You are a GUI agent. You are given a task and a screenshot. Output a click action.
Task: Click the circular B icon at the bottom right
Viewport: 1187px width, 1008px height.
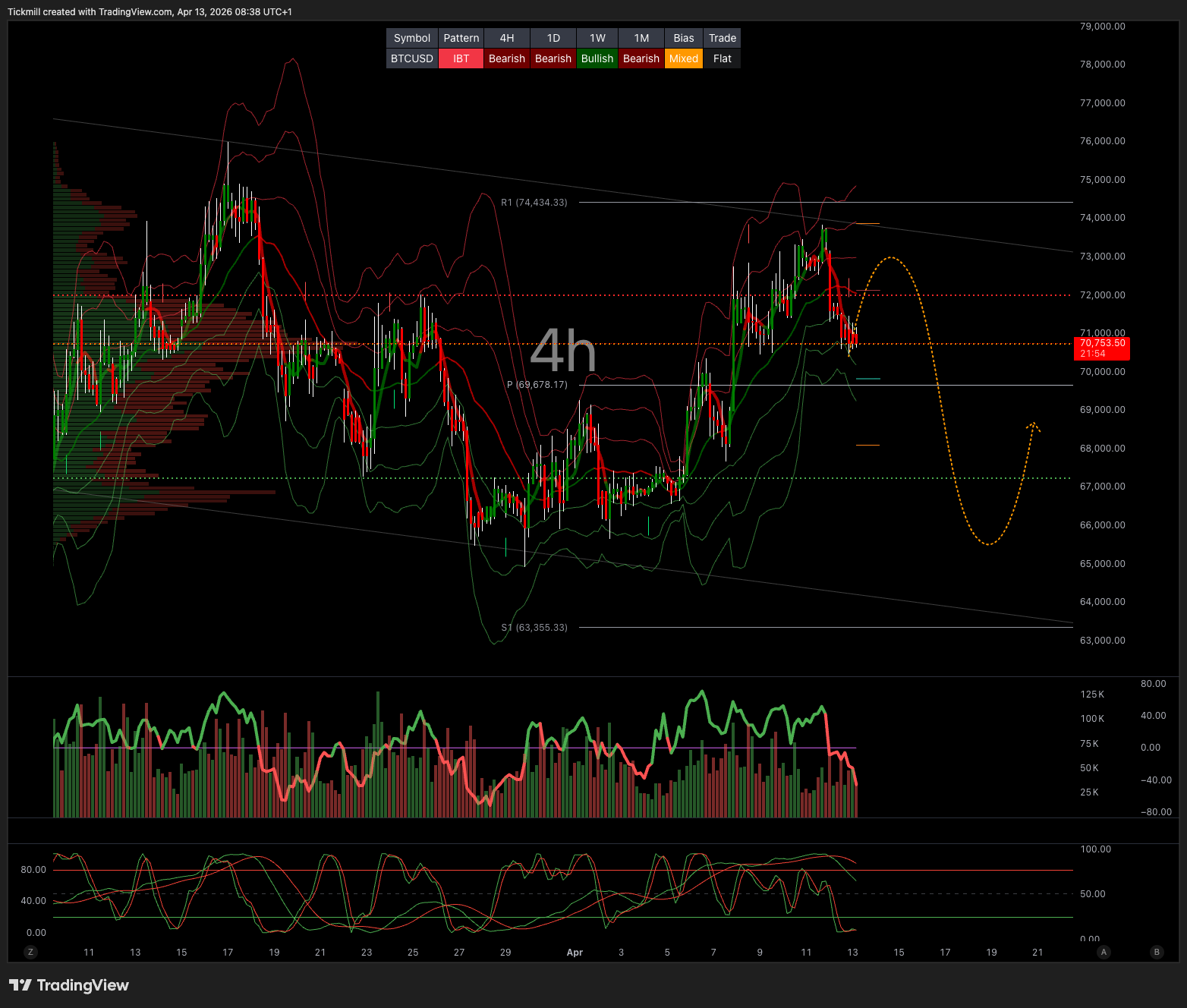1157,952
